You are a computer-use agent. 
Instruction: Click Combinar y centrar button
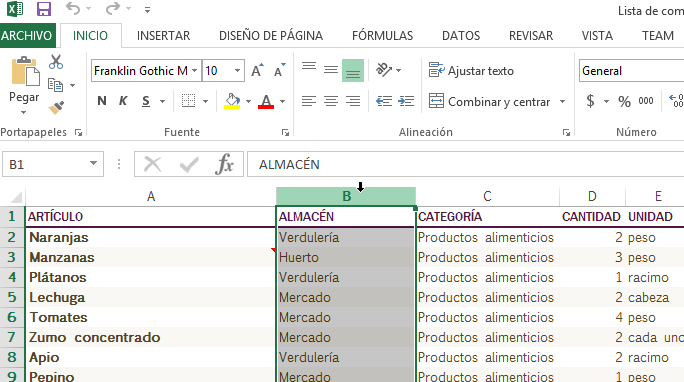tap(489, 101)
